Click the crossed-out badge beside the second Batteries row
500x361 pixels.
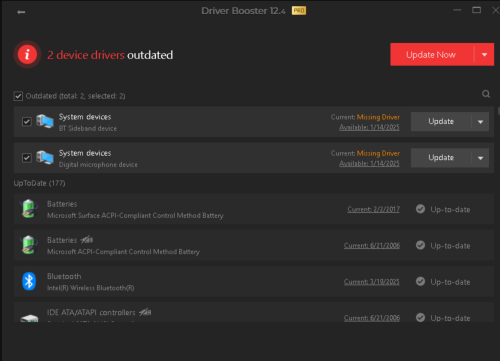tap(87, 239)
